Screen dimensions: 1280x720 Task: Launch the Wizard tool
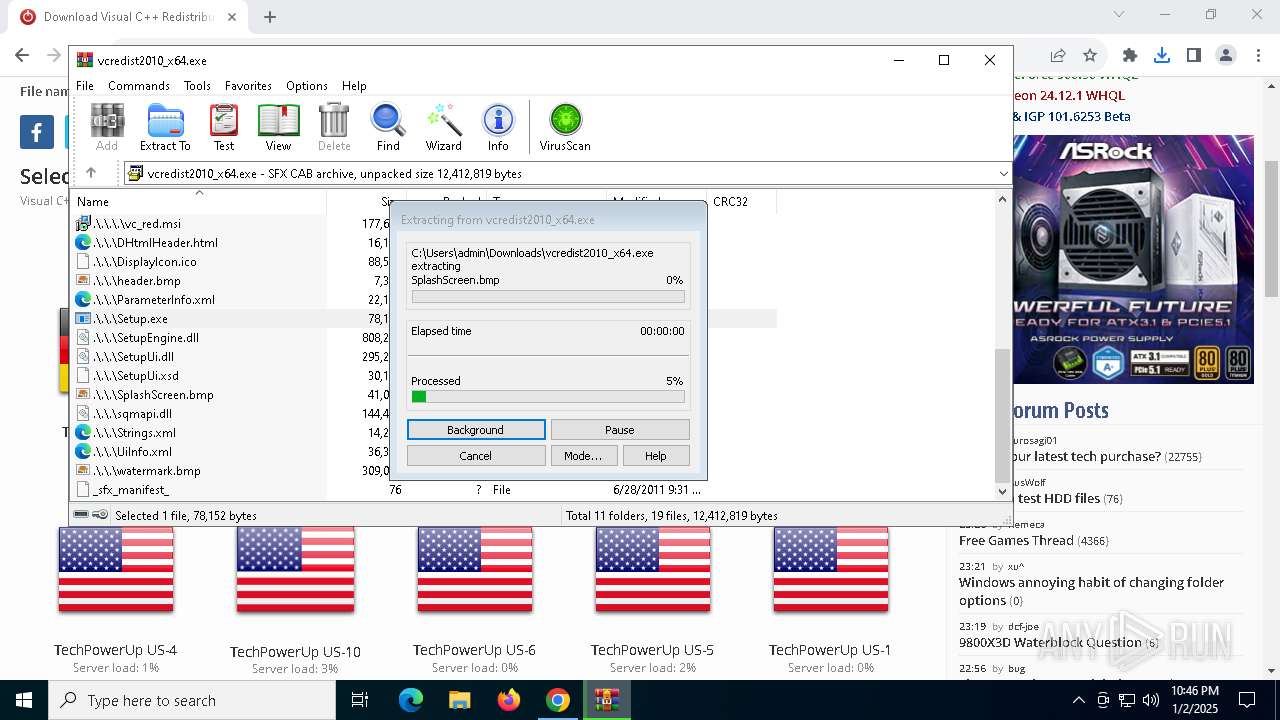click(443, 127)
